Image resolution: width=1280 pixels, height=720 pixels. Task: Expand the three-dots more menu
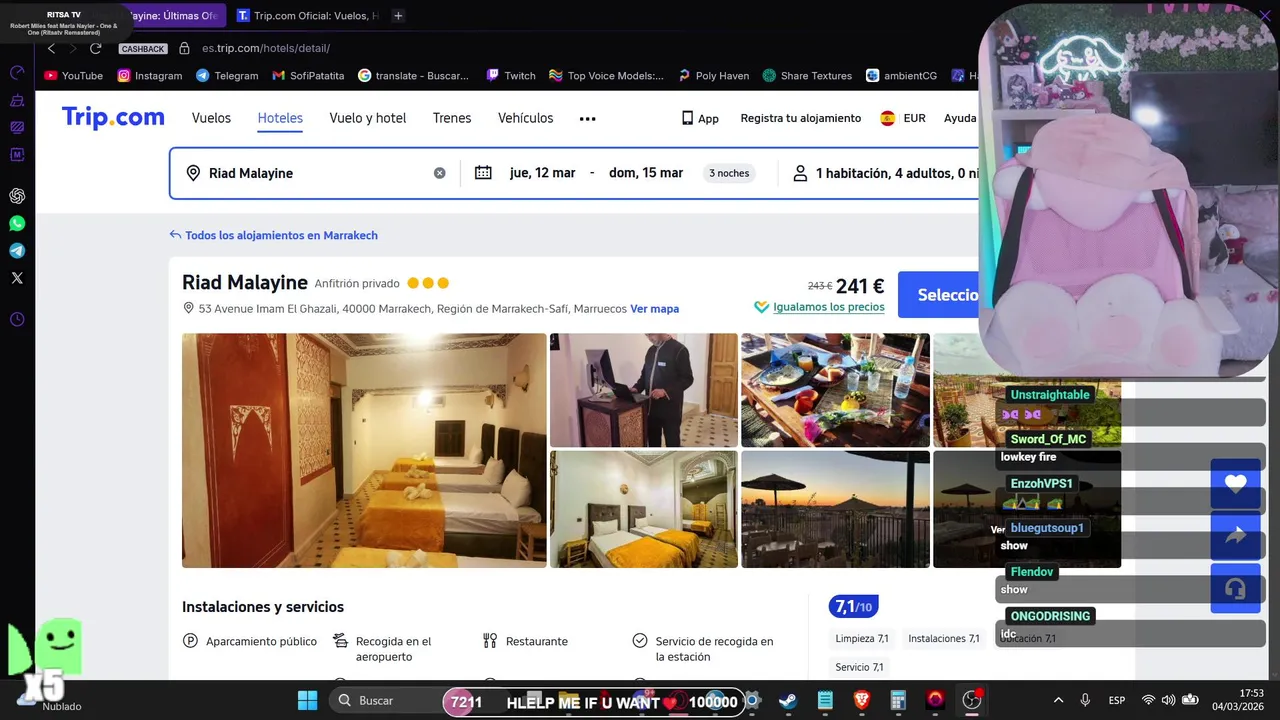coord(587,119)
